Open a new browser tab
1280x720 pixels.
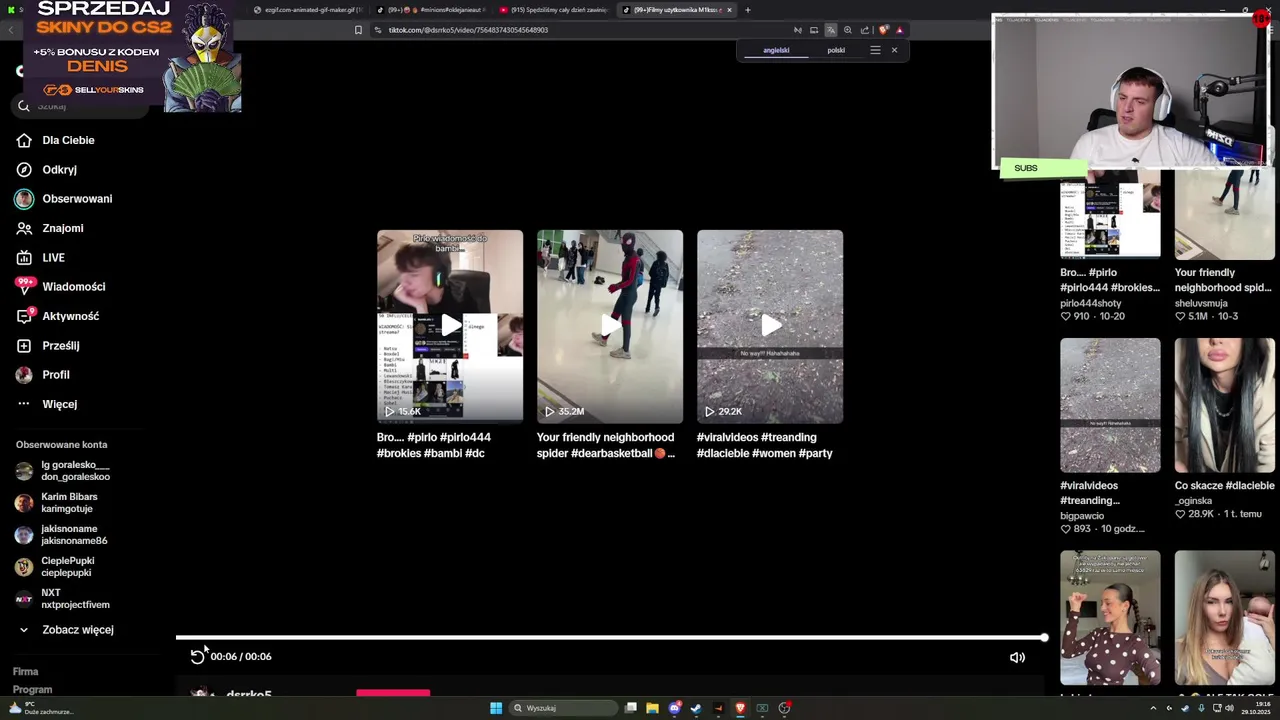747,10
